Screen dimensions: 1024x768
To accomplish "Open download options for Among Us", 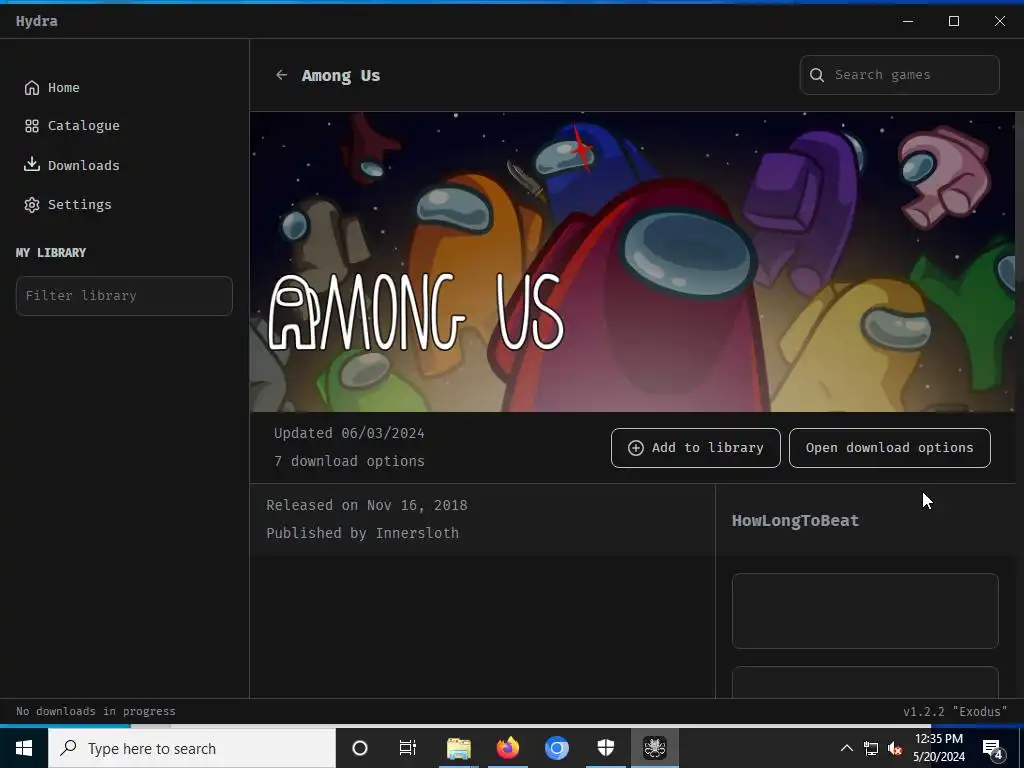I will [889, 448].
